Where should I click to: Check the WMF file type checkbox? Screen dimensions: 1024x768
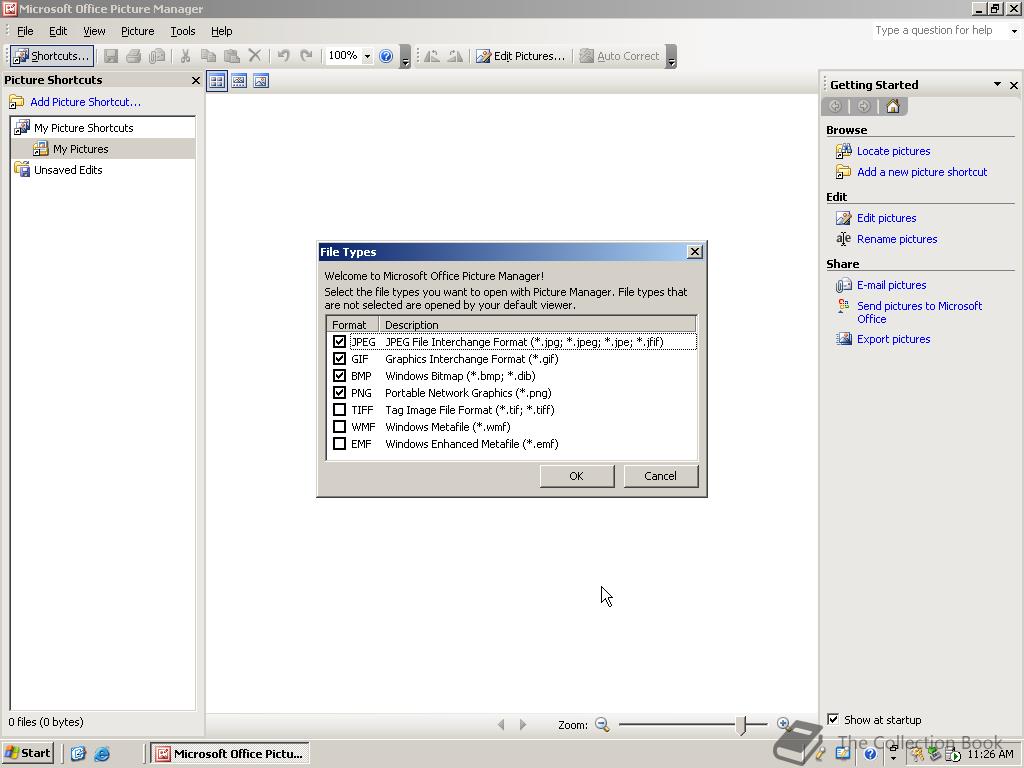pos(339,426)
